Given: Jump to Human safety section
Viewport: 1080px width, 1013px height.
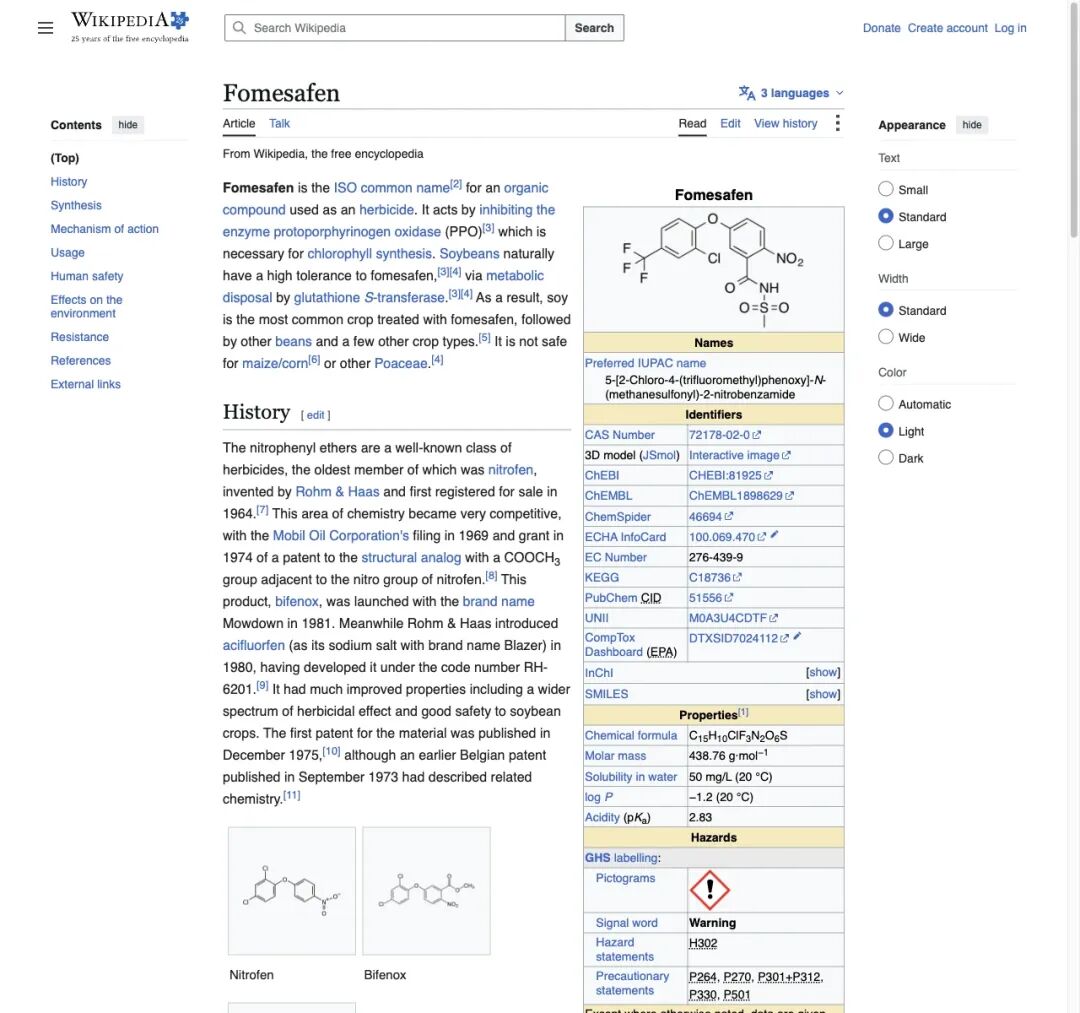Looking at the screenshot, I should click(87, 276).
